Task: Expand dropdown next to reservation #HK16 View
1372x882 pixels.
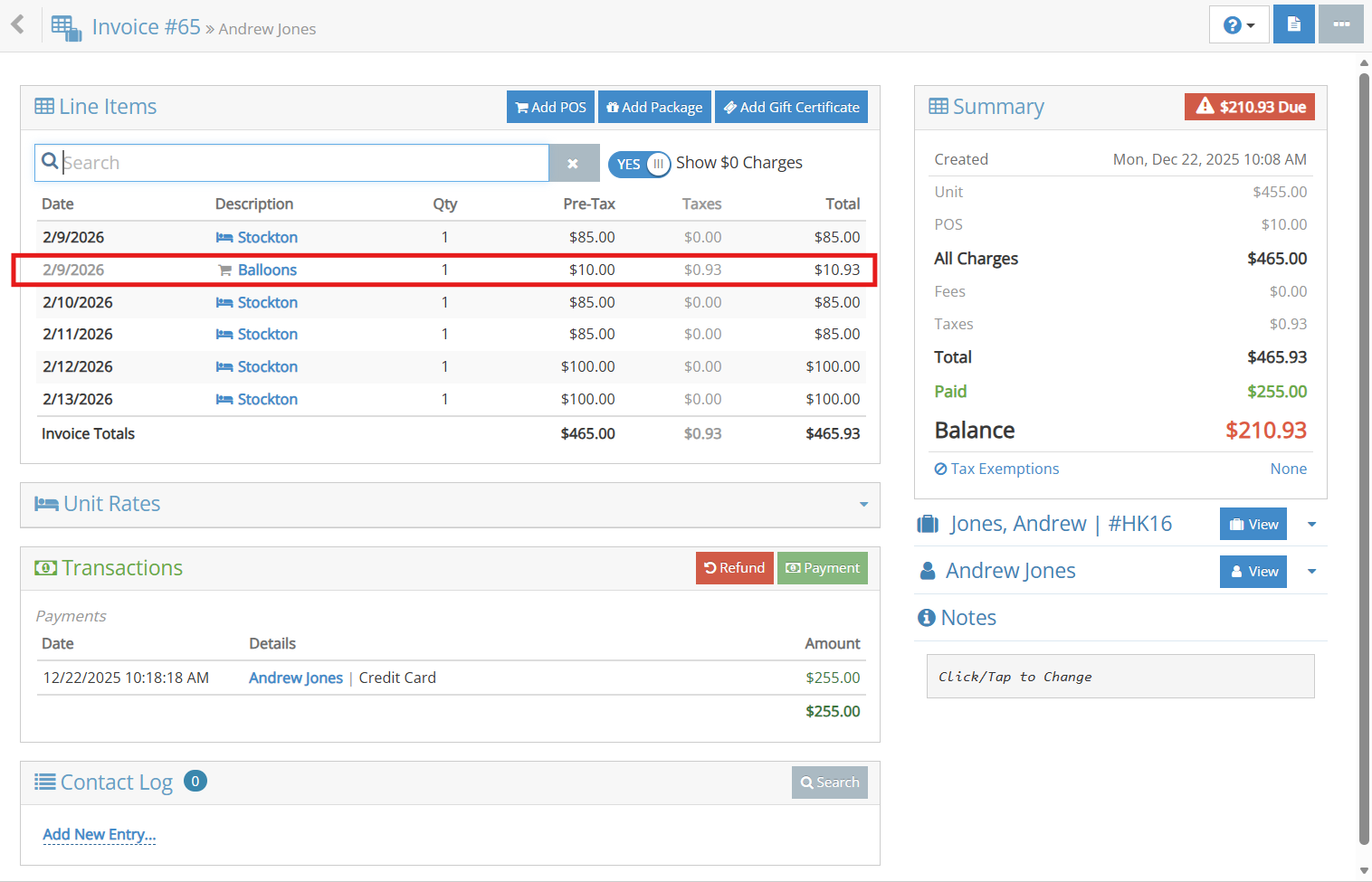Action: pos(1311,525)
